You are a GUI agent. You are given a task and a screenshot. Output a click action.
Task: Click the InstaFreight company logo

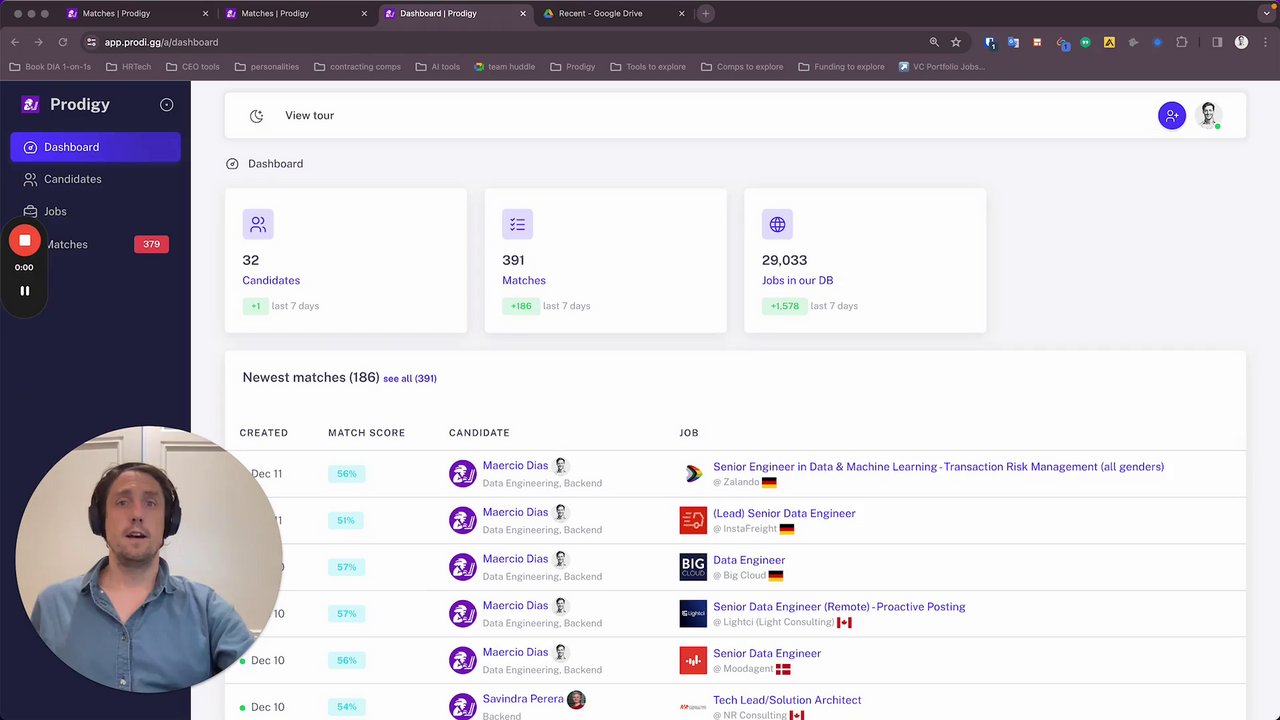693,520
